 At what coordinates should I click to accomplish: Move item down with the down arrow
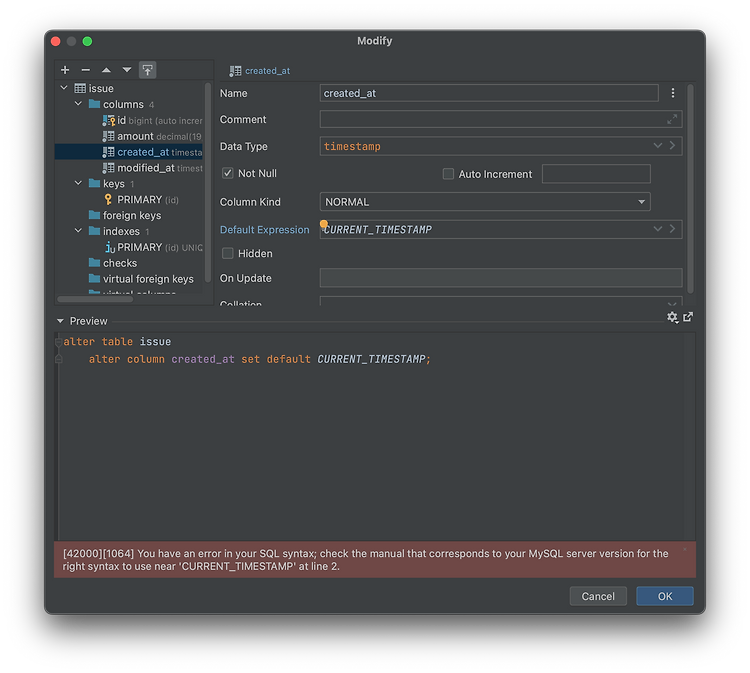[x=127, y=70]
